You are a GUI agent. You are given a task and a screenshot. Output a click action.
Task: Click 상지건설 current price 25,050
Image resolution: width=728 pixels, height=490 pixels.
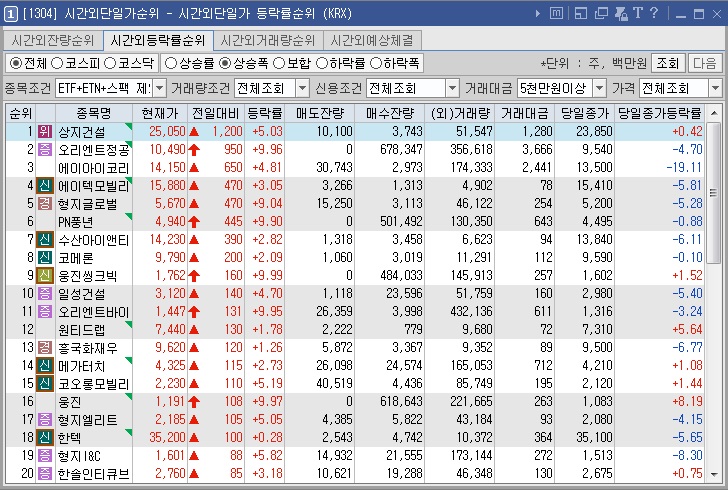coord(167,131)
